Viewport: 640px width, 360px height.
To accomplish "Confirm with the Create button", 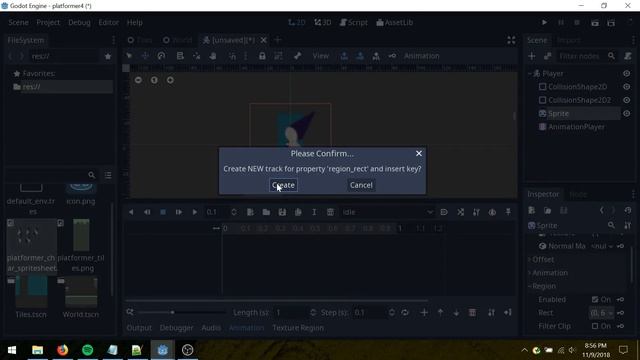I will [283, 185].
